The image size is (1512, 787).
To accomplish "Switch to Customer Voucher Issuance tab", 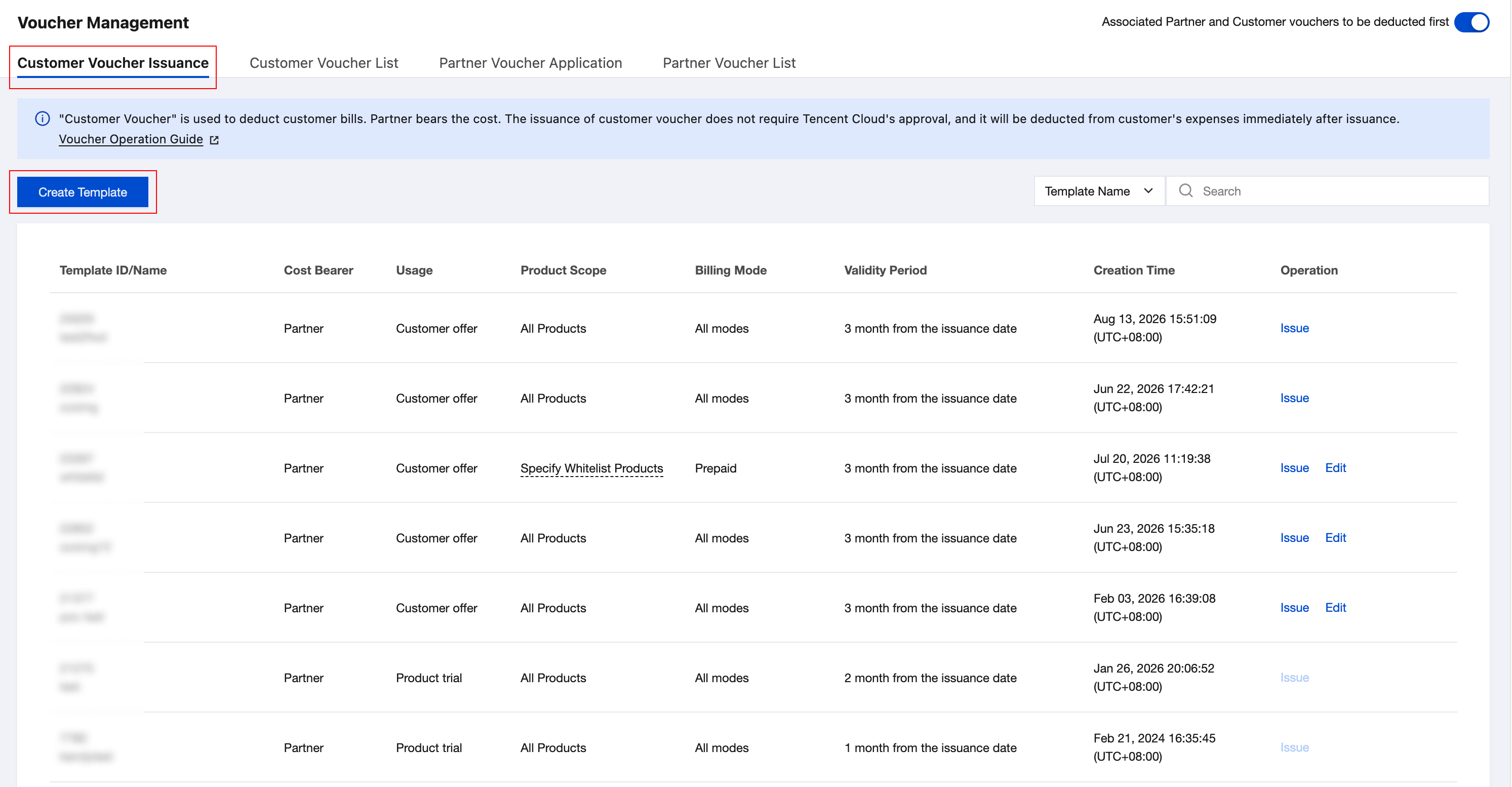I will [113, 63].
